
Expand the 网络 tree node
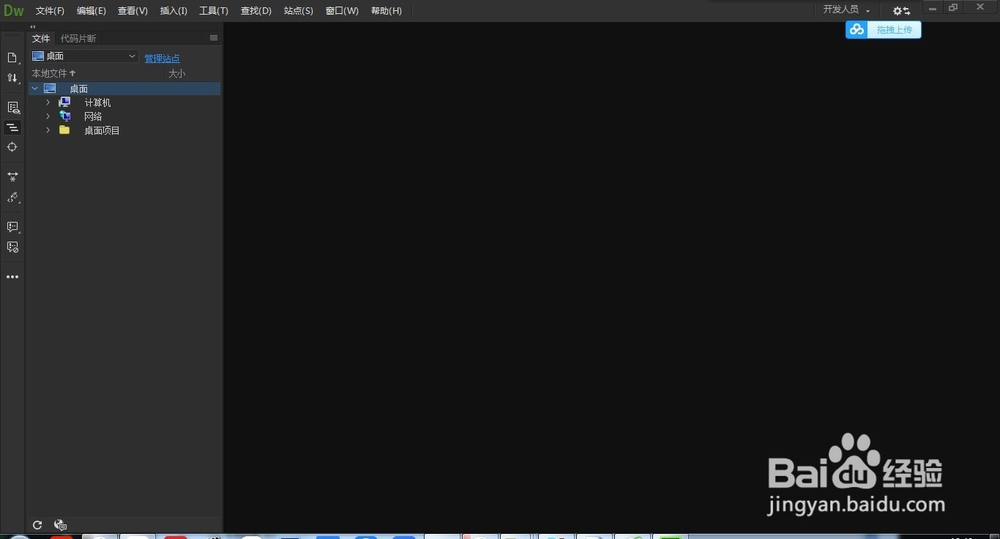point(48,116)
